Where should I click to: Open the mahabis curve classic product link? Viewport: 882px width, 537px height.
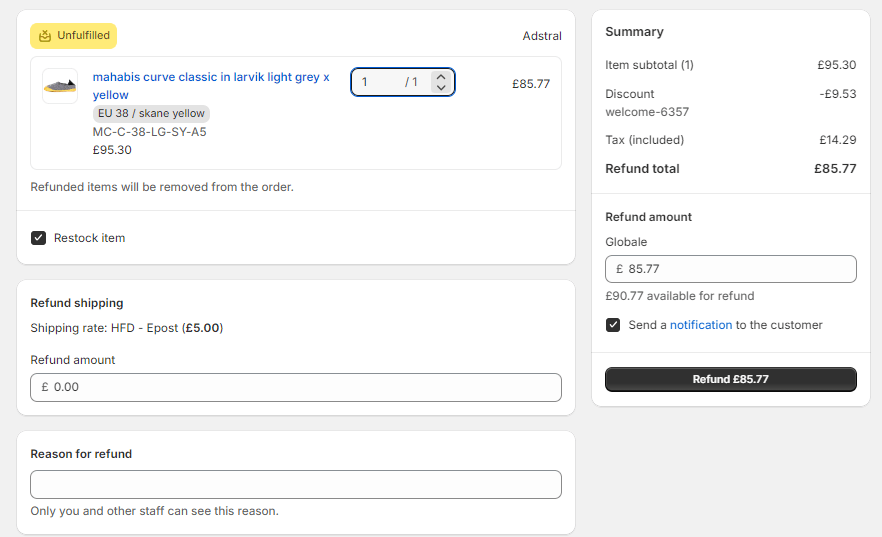pyautogui.click(x=211, y=85)
